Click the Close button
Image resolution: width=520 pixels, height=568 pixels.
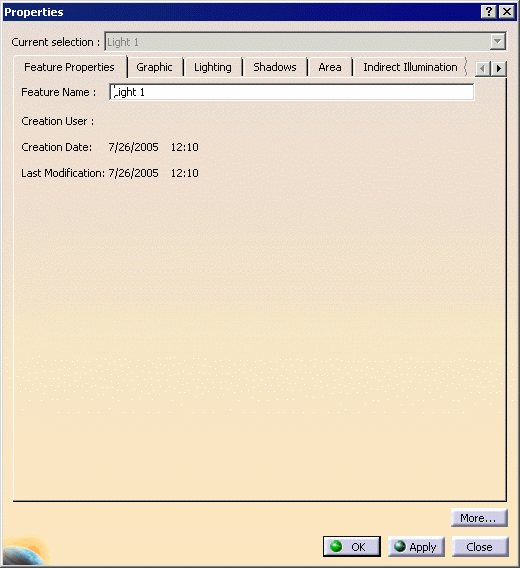[x=480, y=547]
